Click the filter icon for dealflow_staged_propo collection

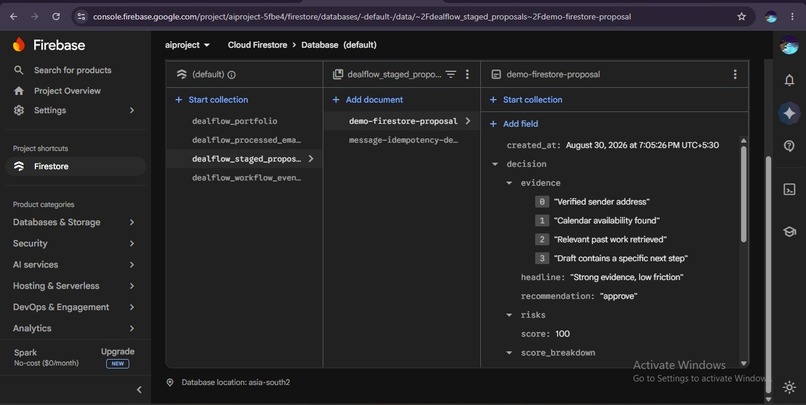pyautogui.click(x=451, y=75)
